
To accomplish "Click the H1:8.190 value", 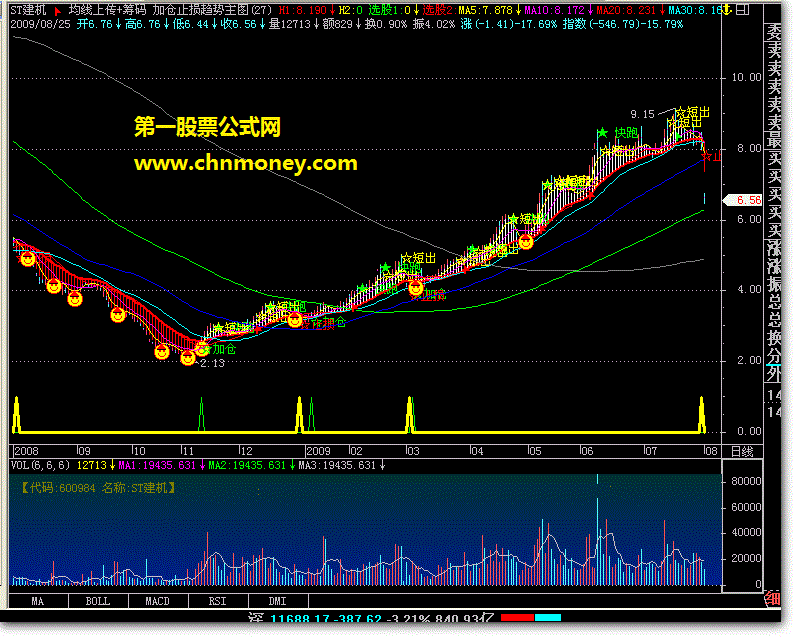I will click(303, 10).
